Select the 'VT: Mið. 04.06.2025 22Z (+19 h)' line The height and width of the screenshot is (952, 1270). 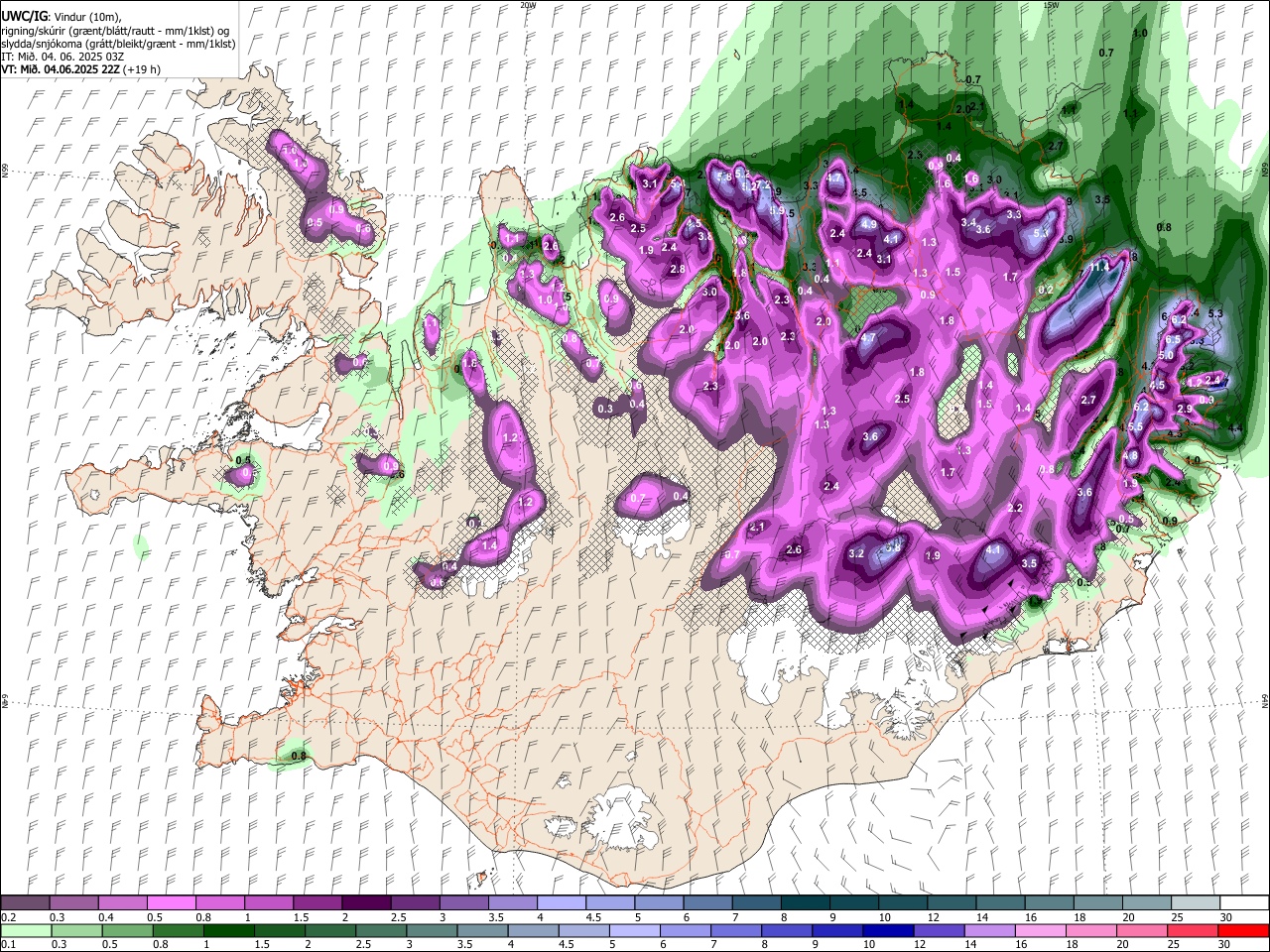coord(80,69)
